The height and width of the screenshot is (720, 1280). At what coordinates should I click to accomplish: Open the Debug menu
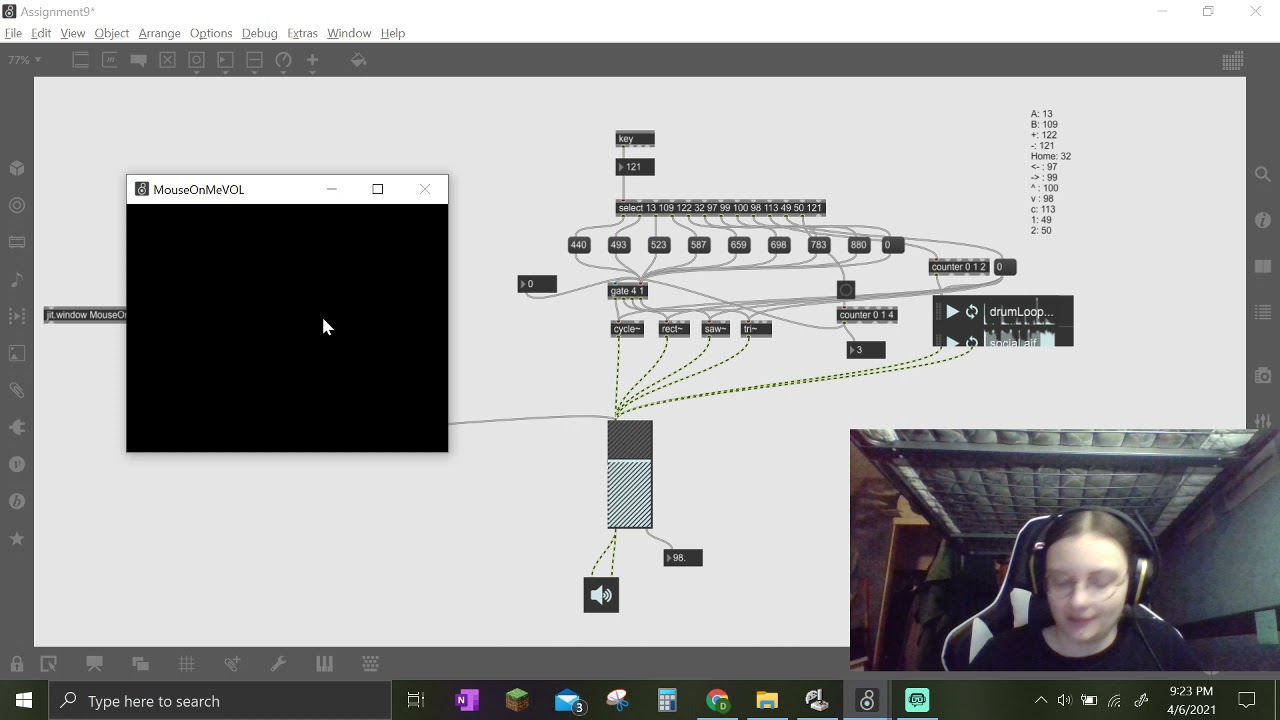259,33
